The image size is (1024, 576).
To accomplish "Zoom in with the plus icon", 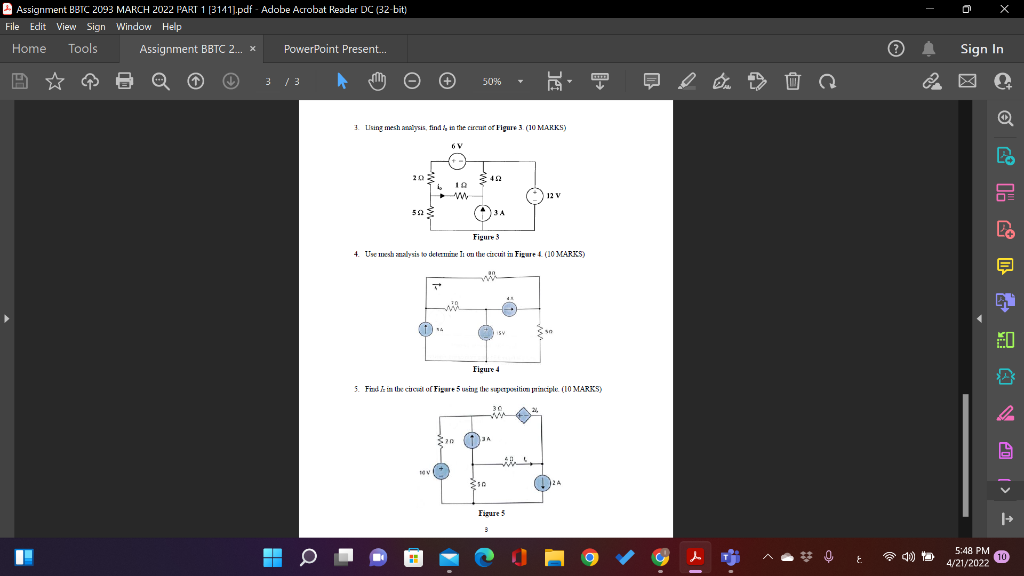I will pos(448,81).
